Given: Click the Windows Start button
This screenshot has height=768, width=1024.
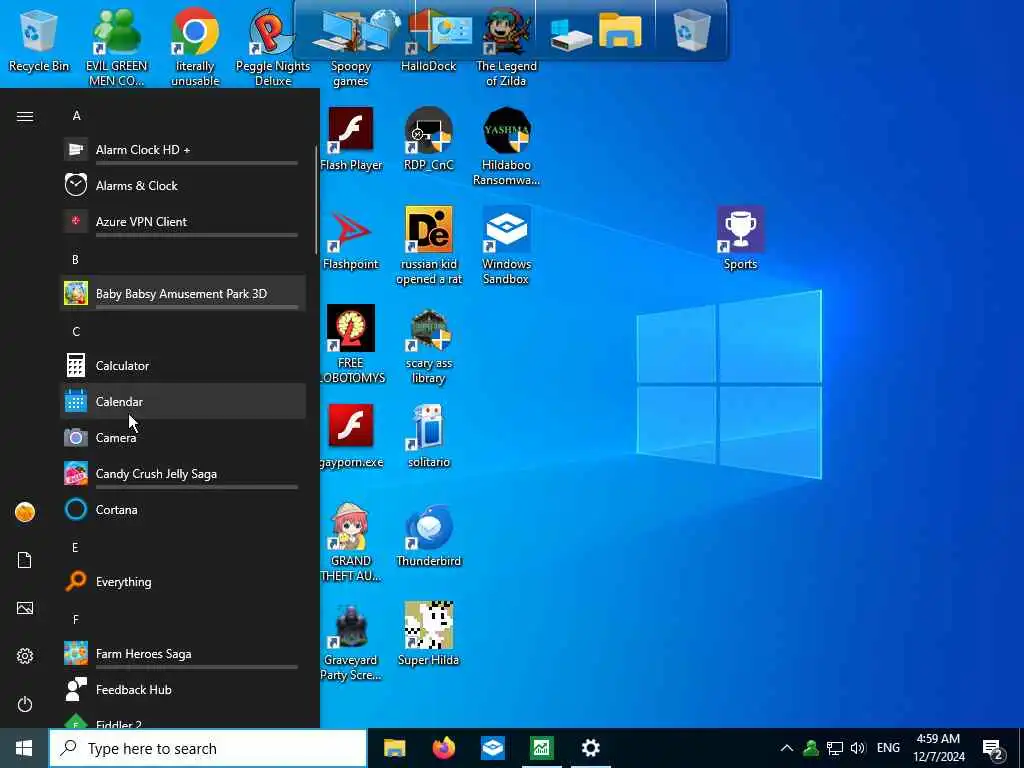Looking at the screenshot, I should click(24, 748).
